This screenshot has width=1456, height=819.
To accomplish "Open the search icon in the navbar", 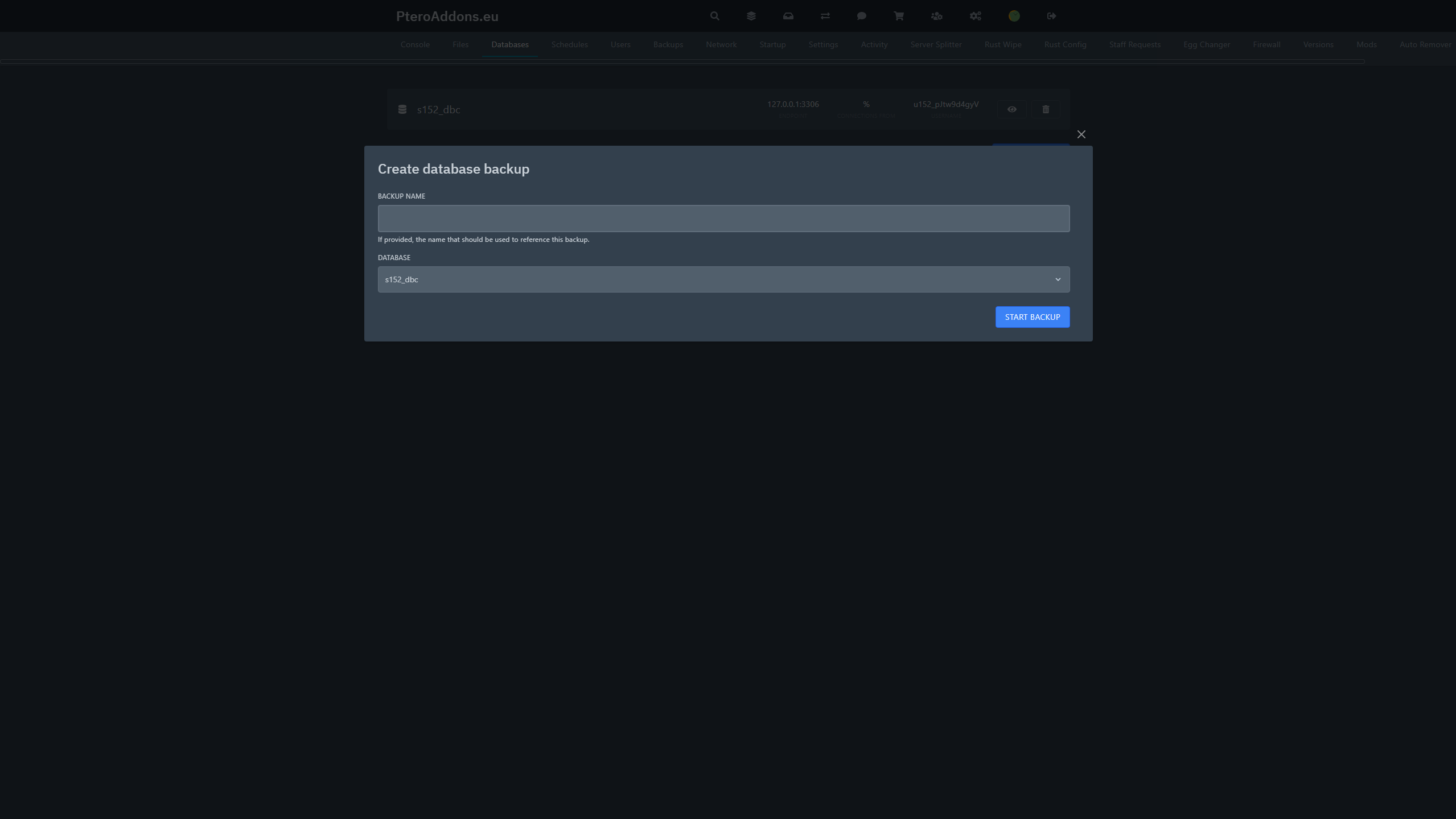I will [714, 16].
